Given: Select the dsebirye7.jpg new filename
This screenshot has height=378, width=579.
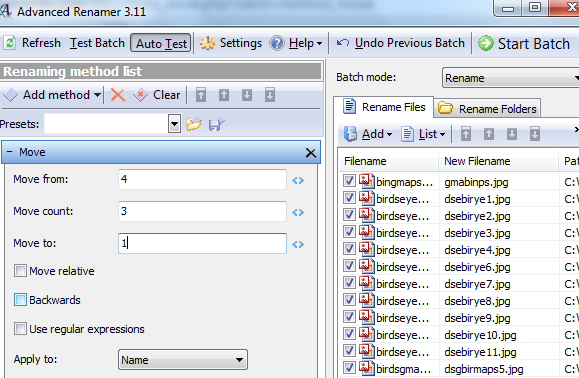Looking at the screenshot, I should tap(477, 284).
